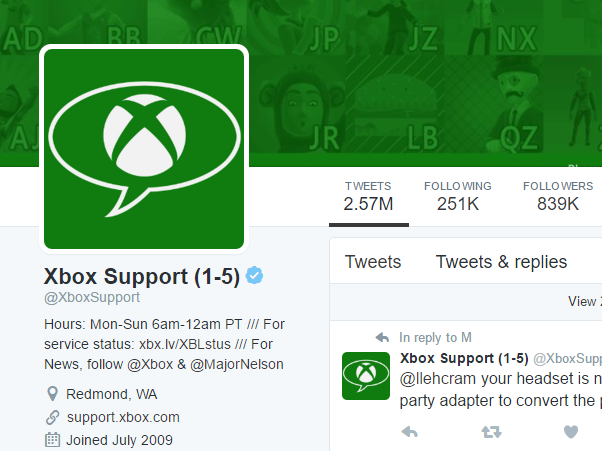Screen dimensions: 602x451
Task: Click the link chain icon beside support.xbox.com
Action: (53, 417)
